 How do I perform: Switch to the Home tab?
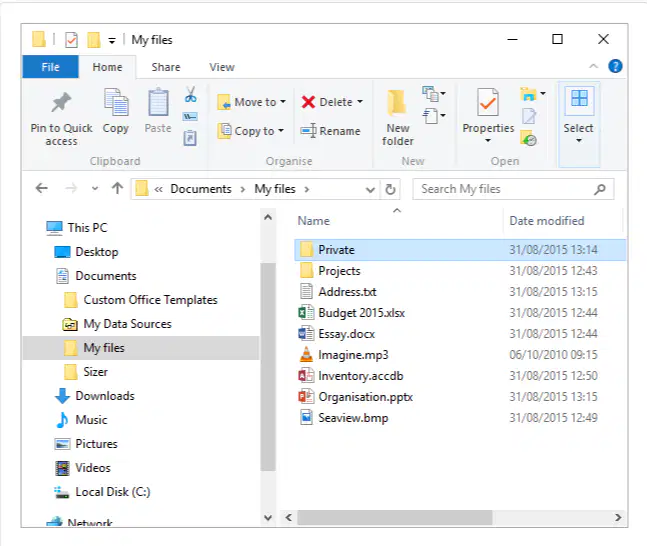[x=107, y=67]
